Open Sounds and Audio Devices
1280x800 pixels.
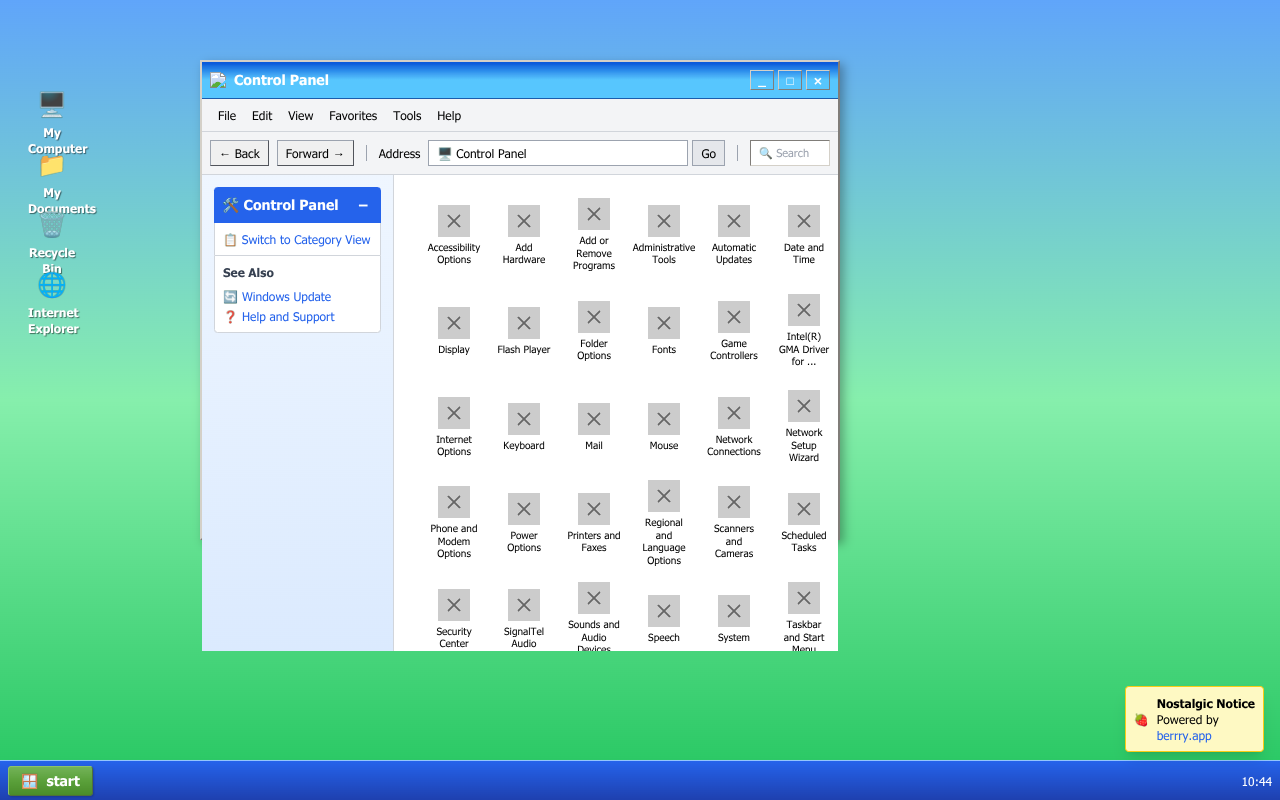pos(593,597)
